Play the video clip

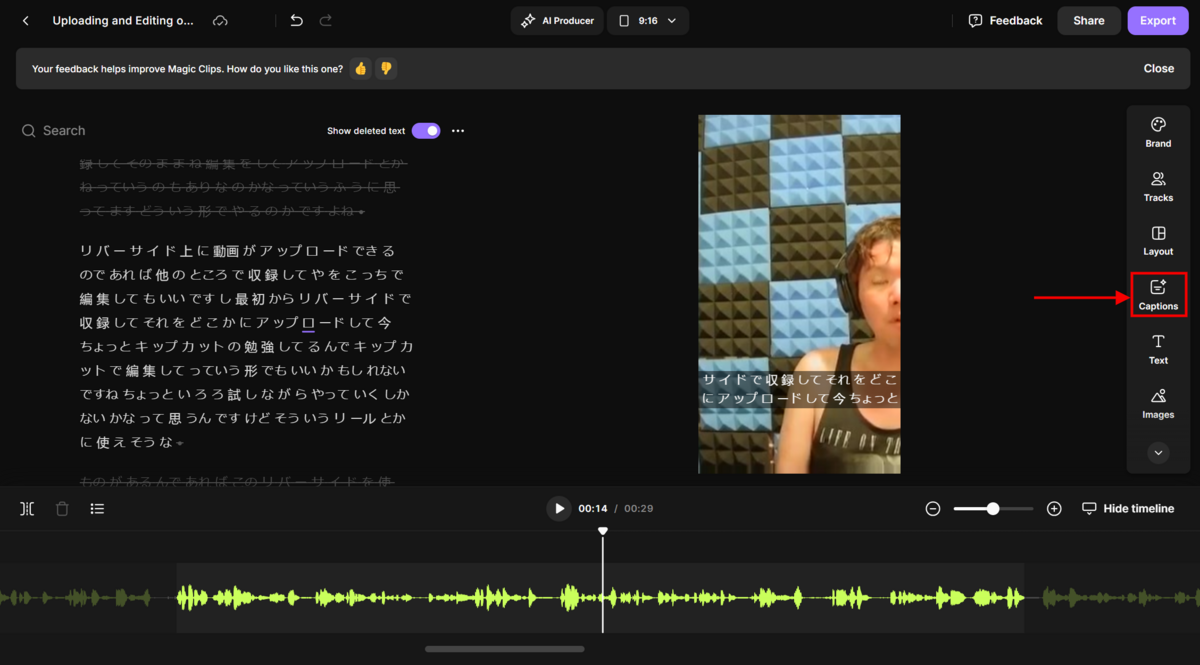pos(559,509)
